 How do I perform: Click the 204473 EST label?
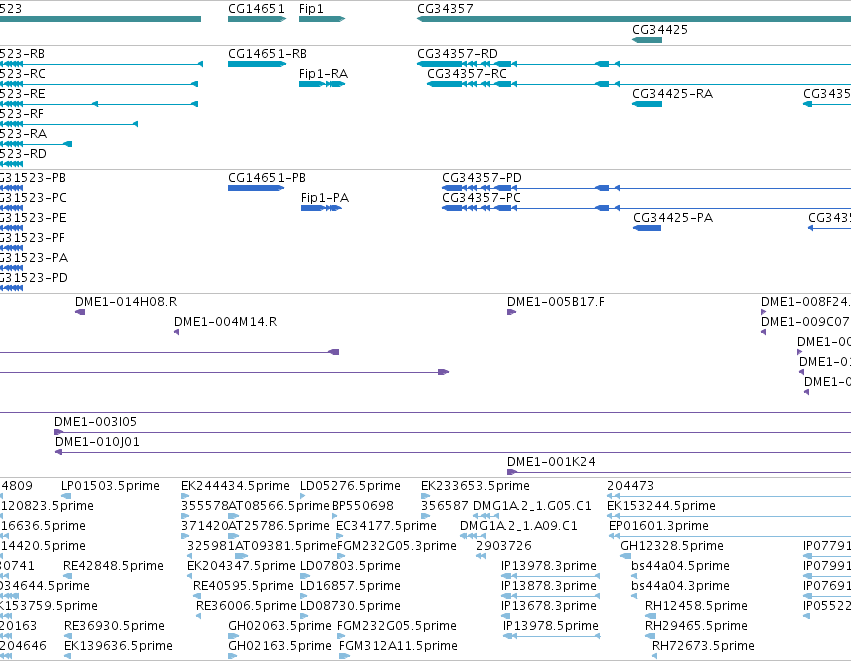click(630, 486)
